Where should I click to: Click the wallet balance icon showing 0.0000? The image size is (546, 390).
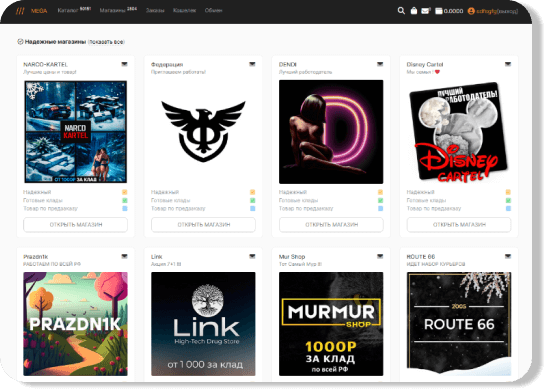click(439, 11)
